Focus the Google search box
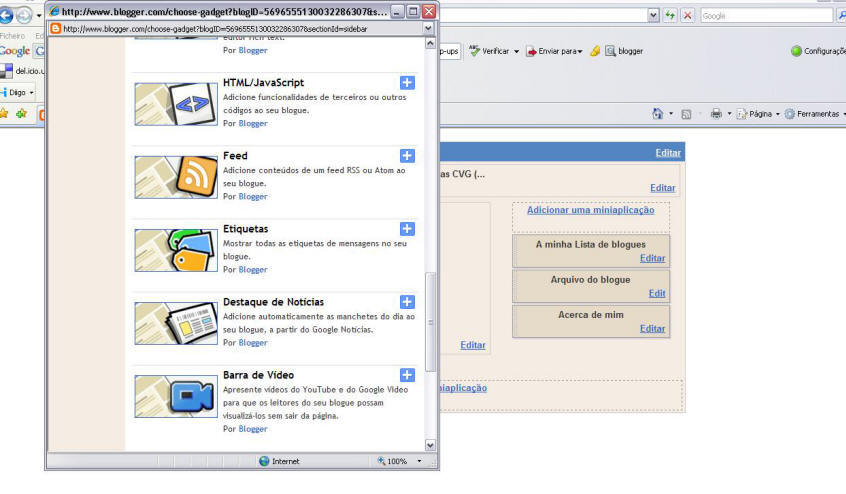Screen dimensions: 846x494 766,16
